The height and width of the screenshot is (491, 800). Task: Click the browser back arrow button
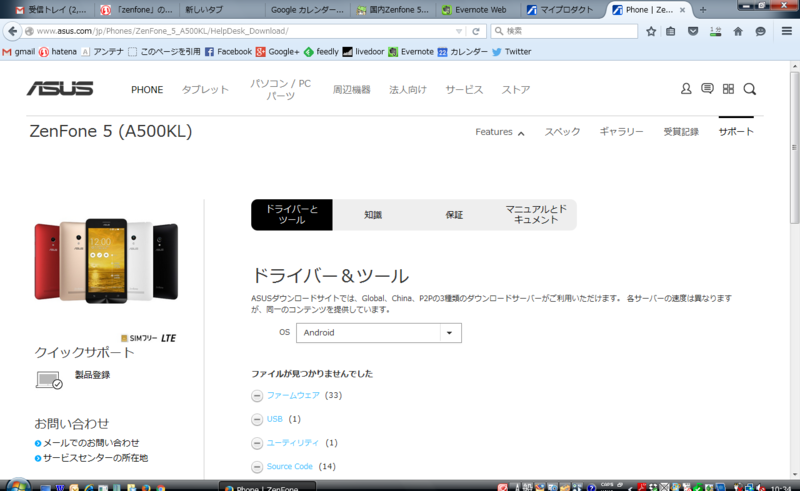click(12, 31)
